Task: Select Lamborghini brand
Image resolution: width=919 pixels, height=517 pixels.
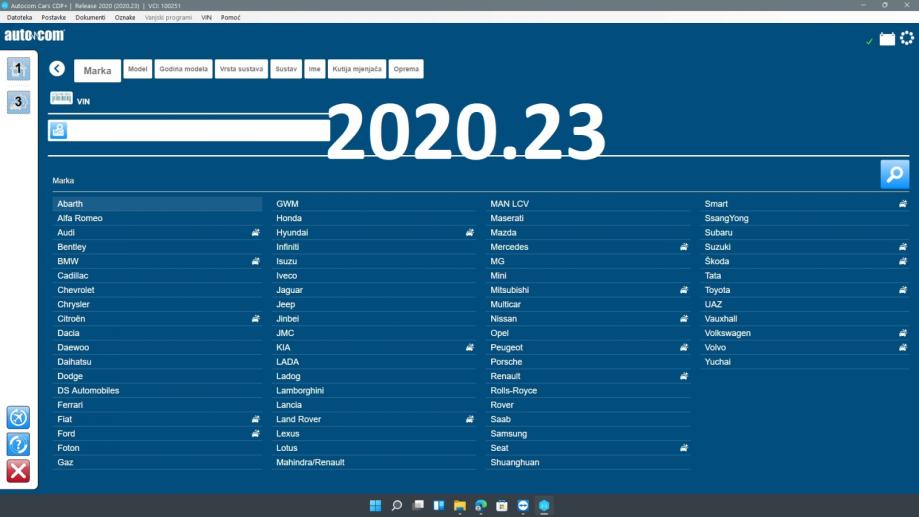Action: [374, 390]
